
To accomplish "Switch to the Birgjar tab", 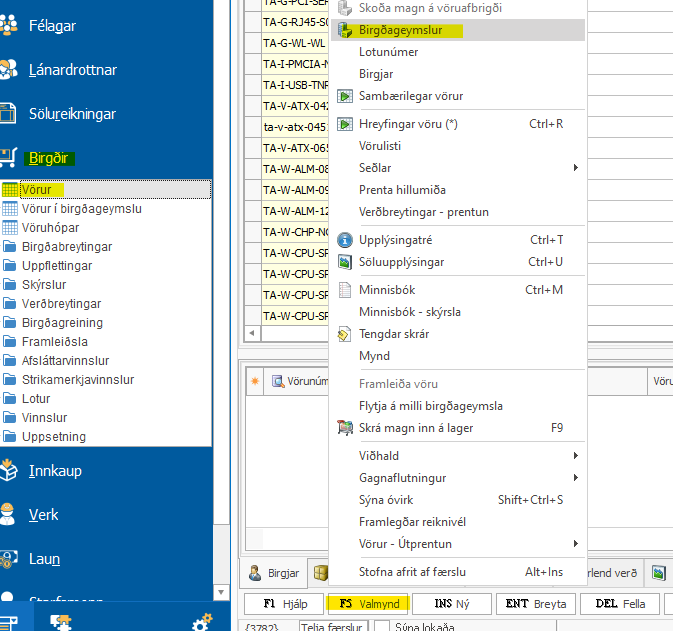I will point(273,573).
